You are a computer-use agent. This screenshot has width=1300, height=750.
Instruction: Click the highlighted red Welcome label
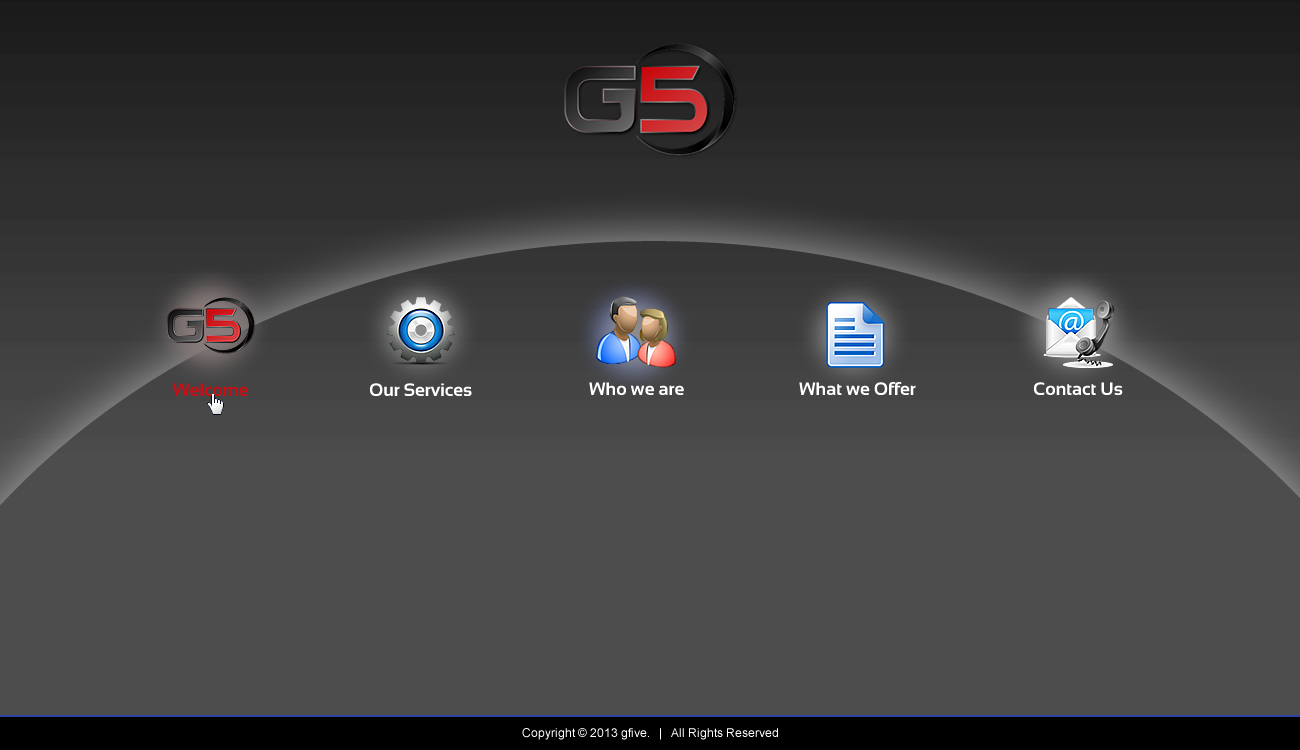210,390
